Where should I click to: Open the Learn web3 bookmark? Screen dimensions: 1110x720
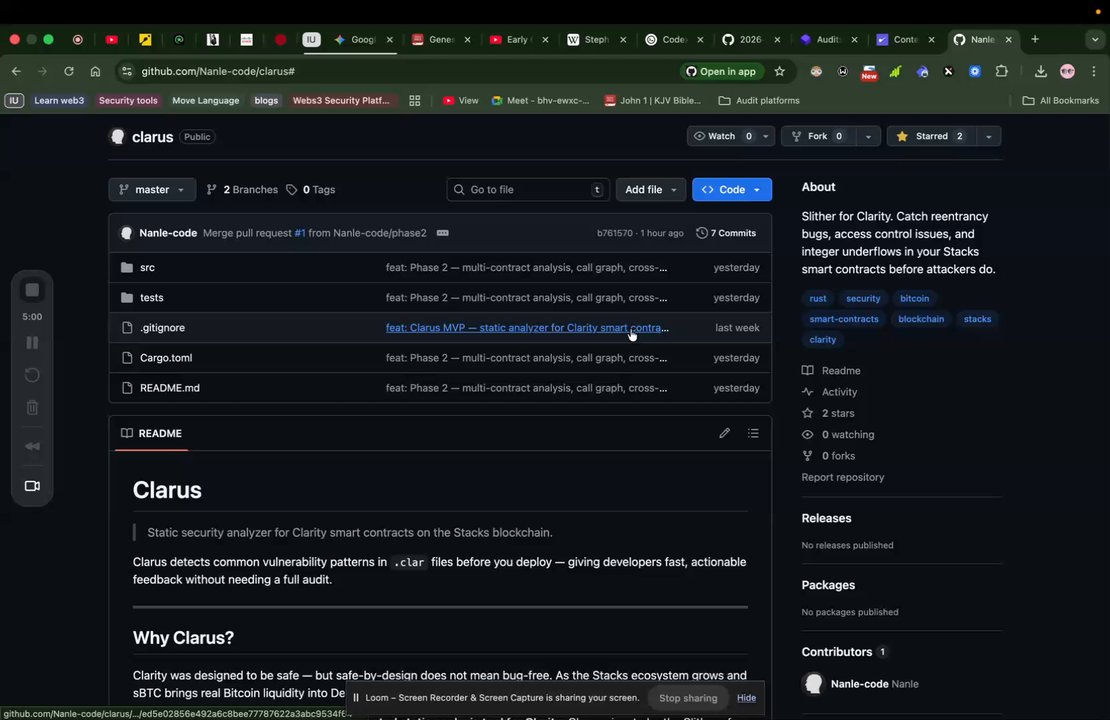[x=59, y=101]
